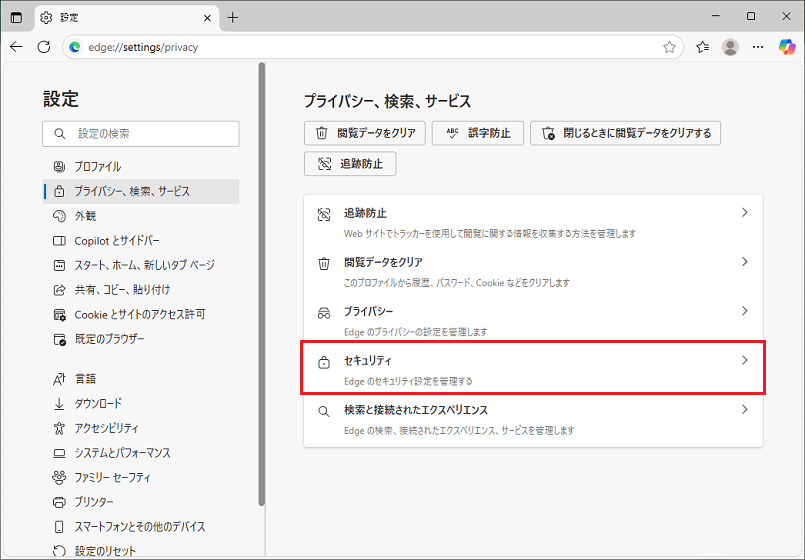This screenshot has height=560, width=805.
Task: Select プライバシー、検索、サービス in sidebar
Action: coord(141,191)
